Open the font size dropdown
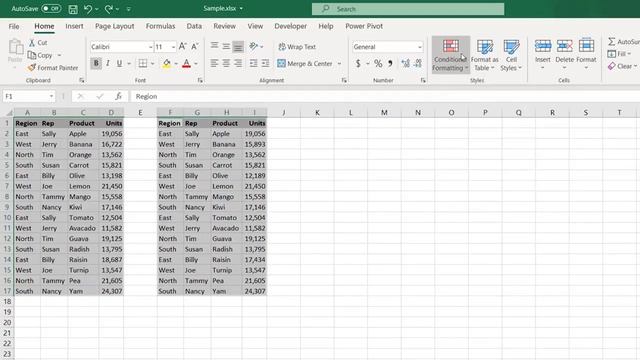640x360 pixels. click(173, 47)
